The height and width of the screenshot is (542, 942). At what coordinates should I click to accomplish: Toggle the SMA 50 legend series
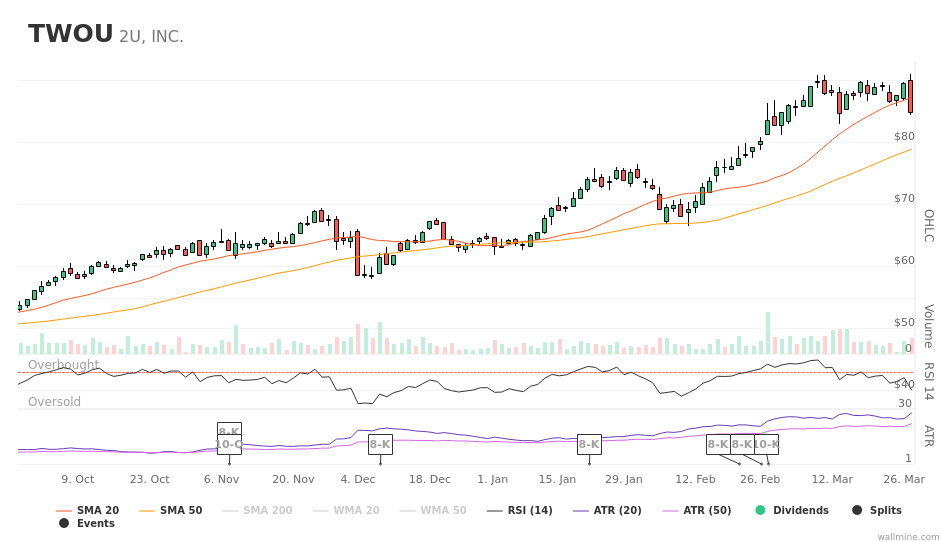[x=171, y=510]
